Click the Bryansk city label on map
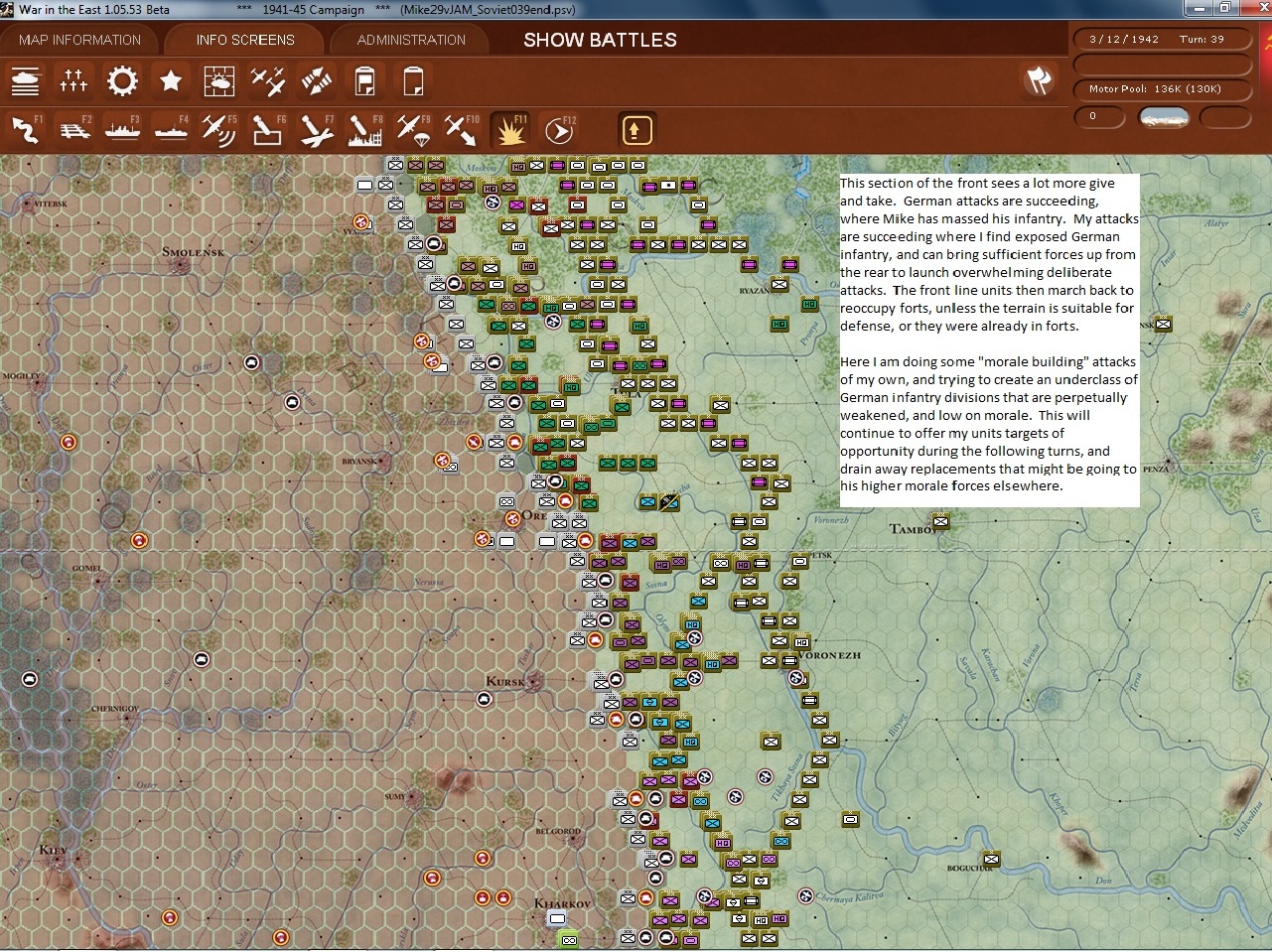The image size is (1272, 952). (x=359, y=462)
